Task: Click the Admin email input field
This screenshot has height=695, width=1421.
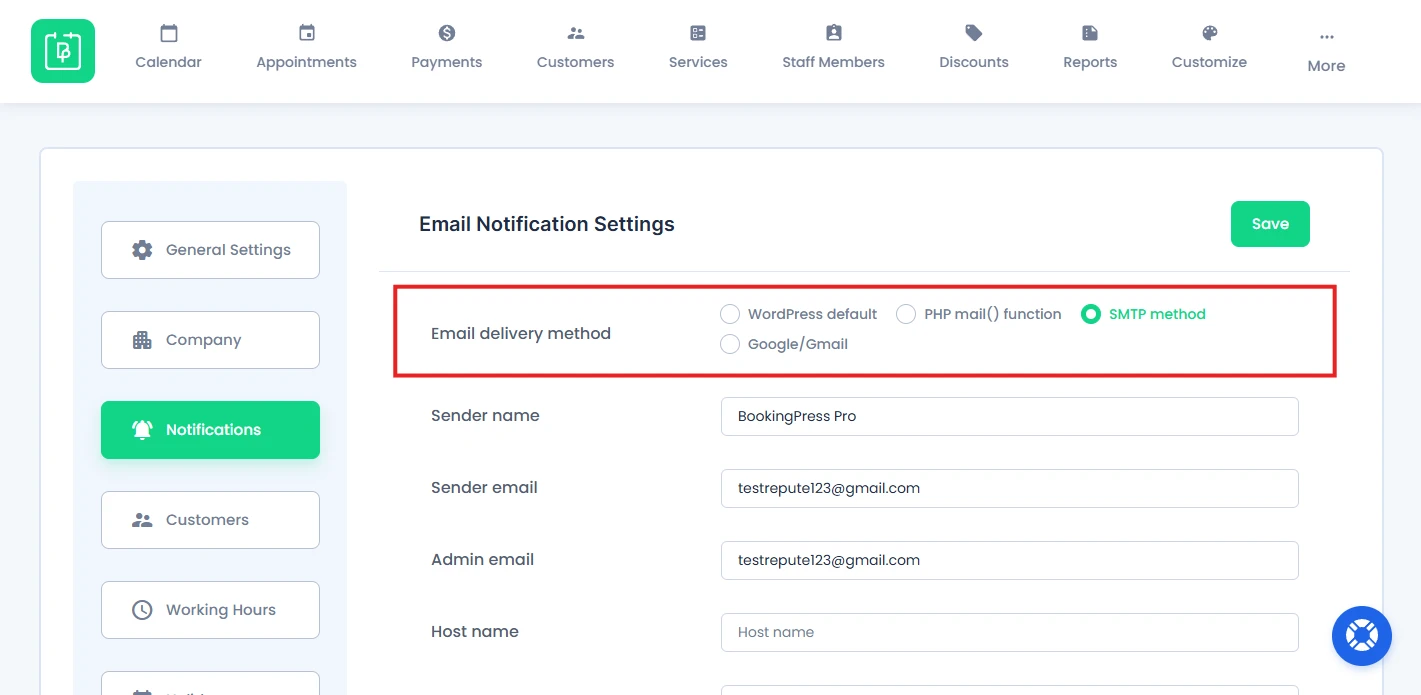Action: click(1010, 560)
